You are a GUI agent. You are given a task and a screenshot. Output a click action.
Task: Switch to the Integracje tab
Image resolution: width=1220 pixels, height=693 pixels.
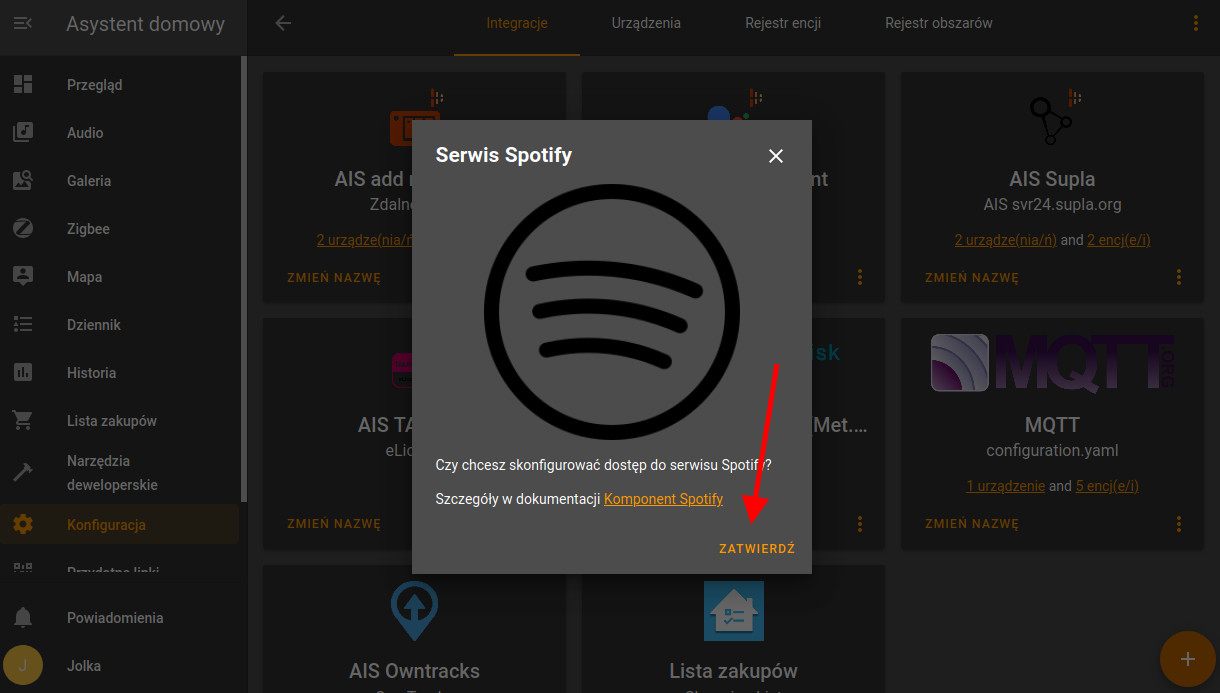tap(517, 23)
